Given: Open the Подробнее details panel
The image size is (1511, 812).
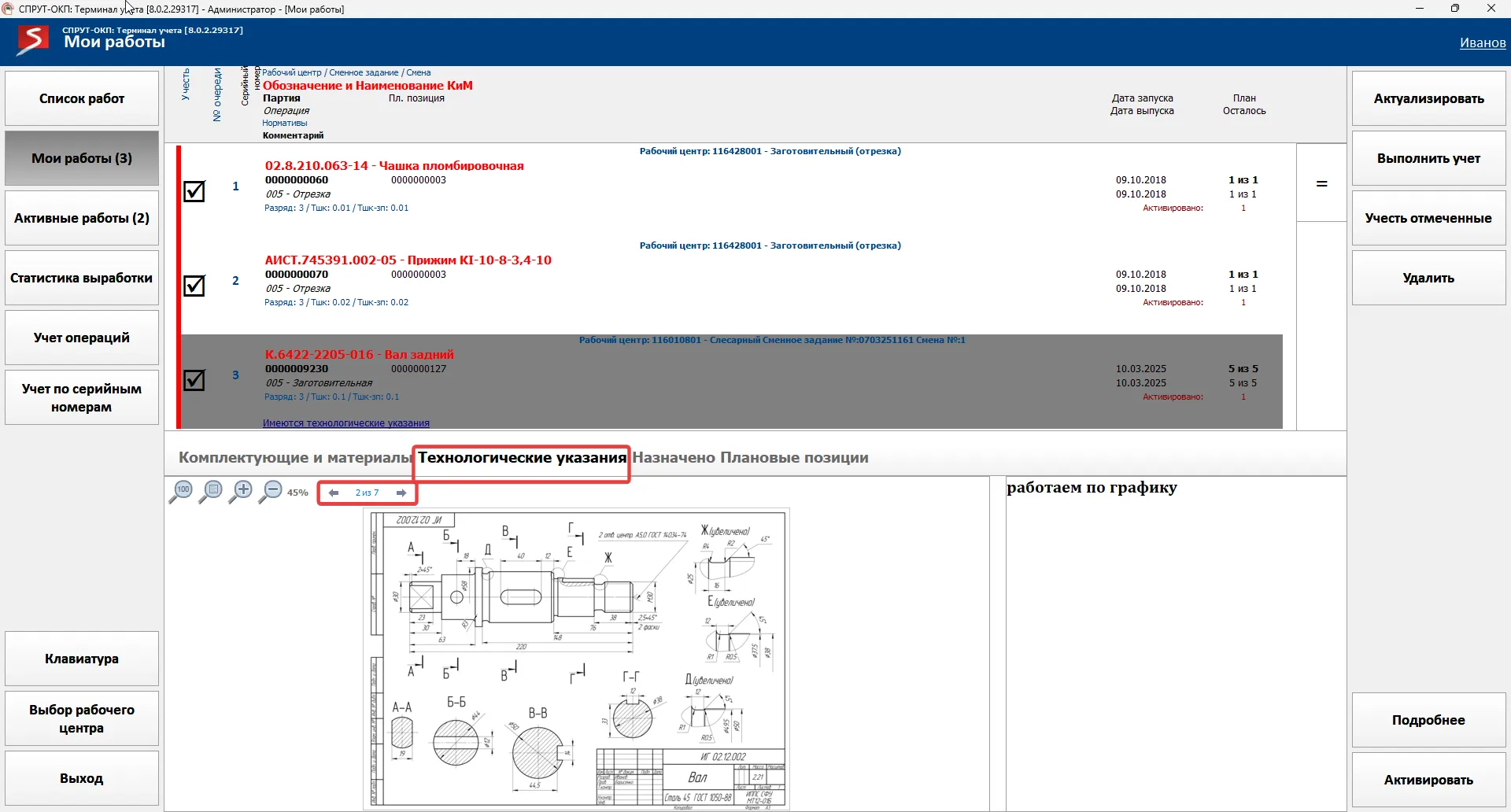Looking at the screenshot, I should (x=1428, y=720).
